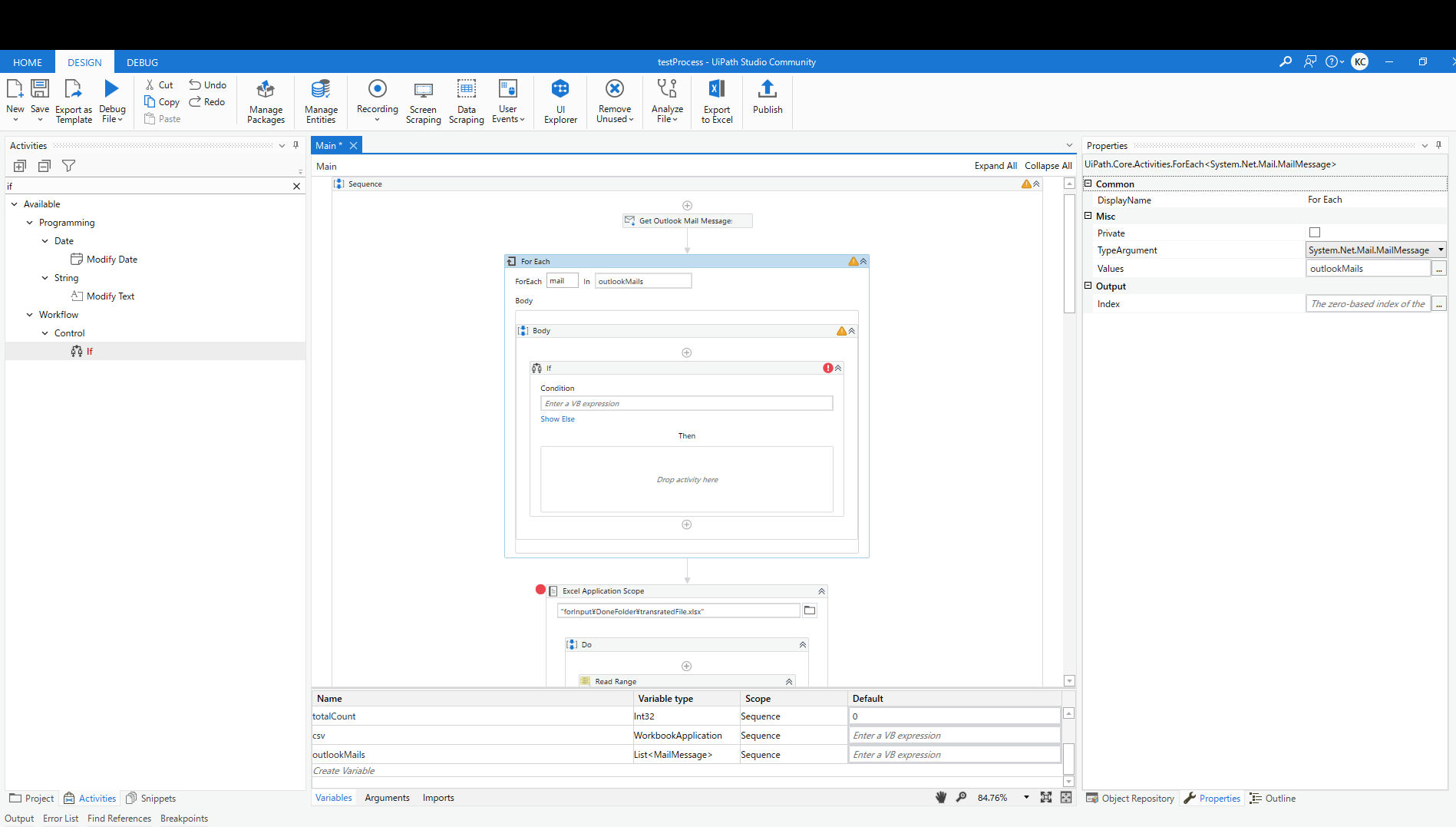Screen dimensions: 1456x827
Task: Click the Copy icon in ribbon
Action: pyautogui.click(x=150, y=101)
